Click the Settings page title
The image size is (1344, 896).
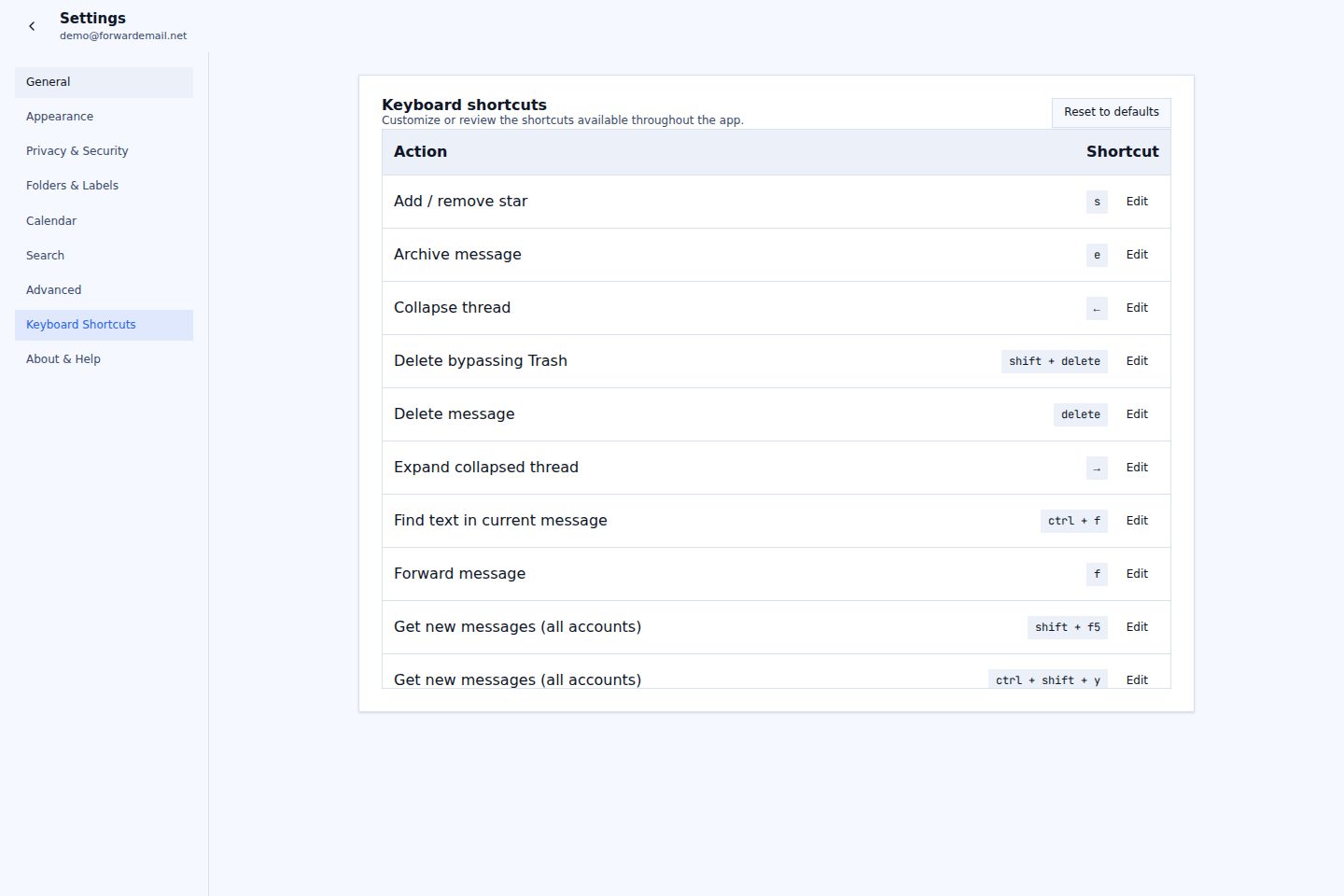click(x=92, y=18)
